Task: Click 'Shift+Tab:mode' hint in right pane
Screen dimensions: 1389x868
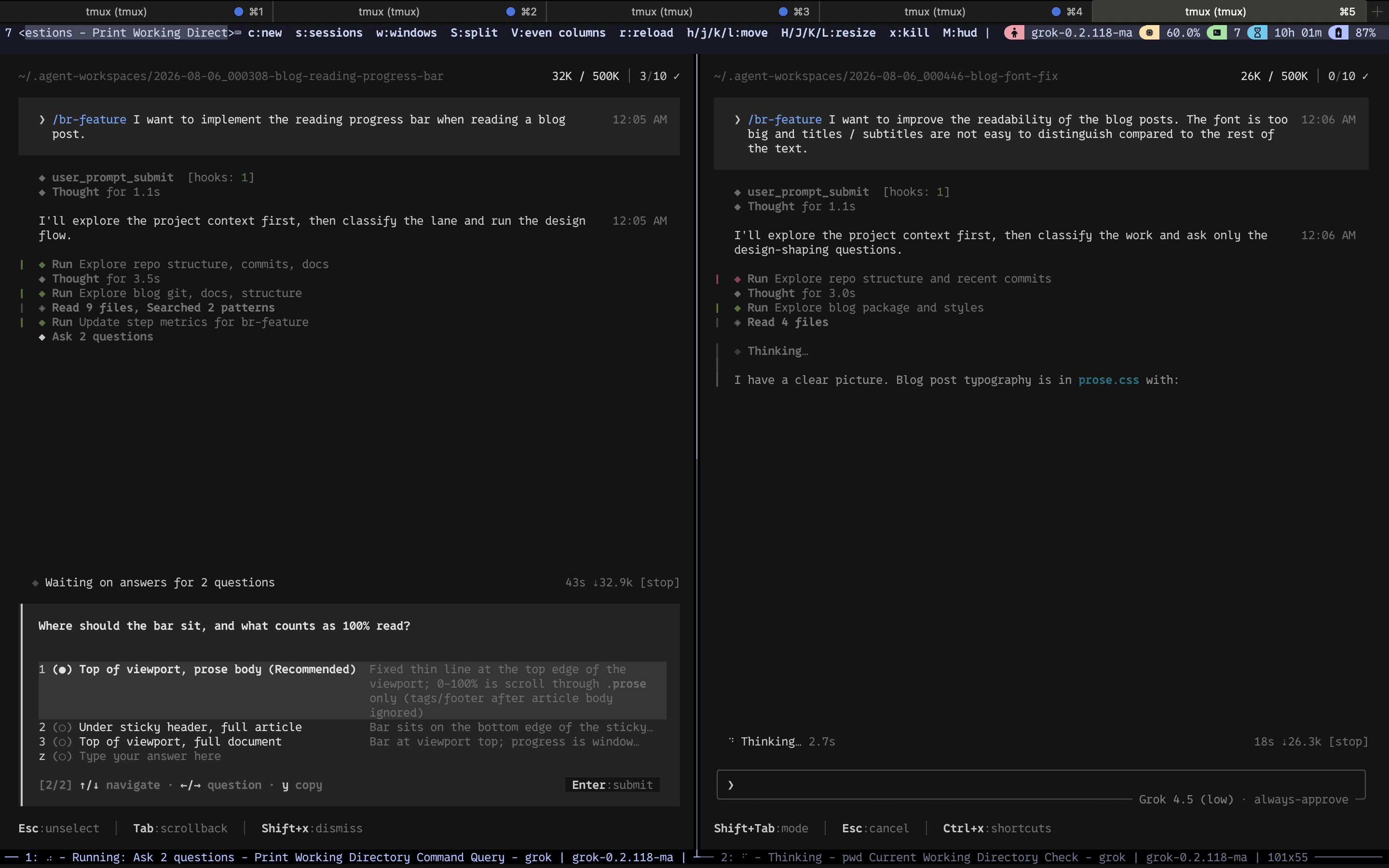Action: point(761,828)
